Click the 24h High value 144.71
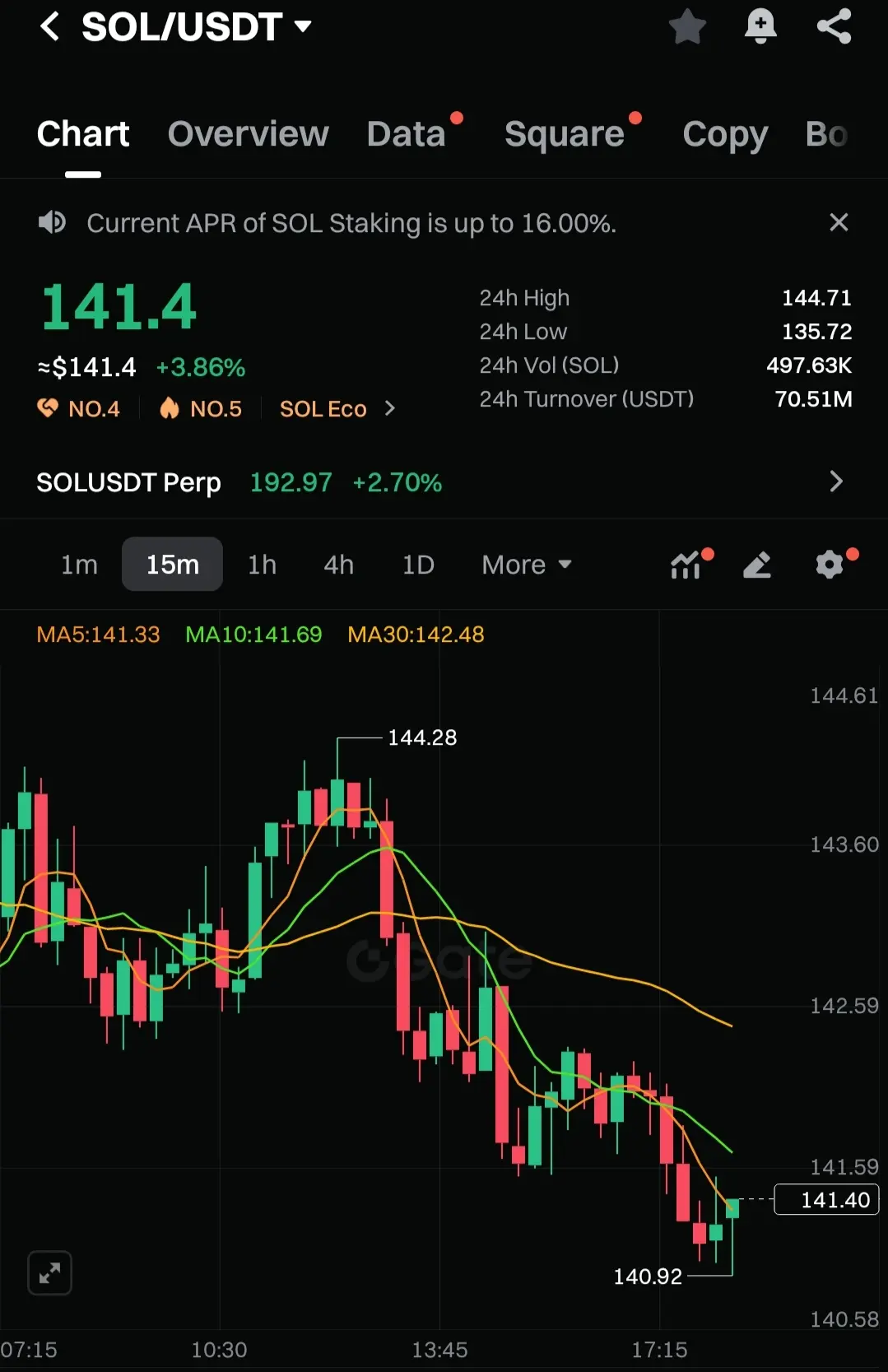888x1372 pixels. (816, 298)
